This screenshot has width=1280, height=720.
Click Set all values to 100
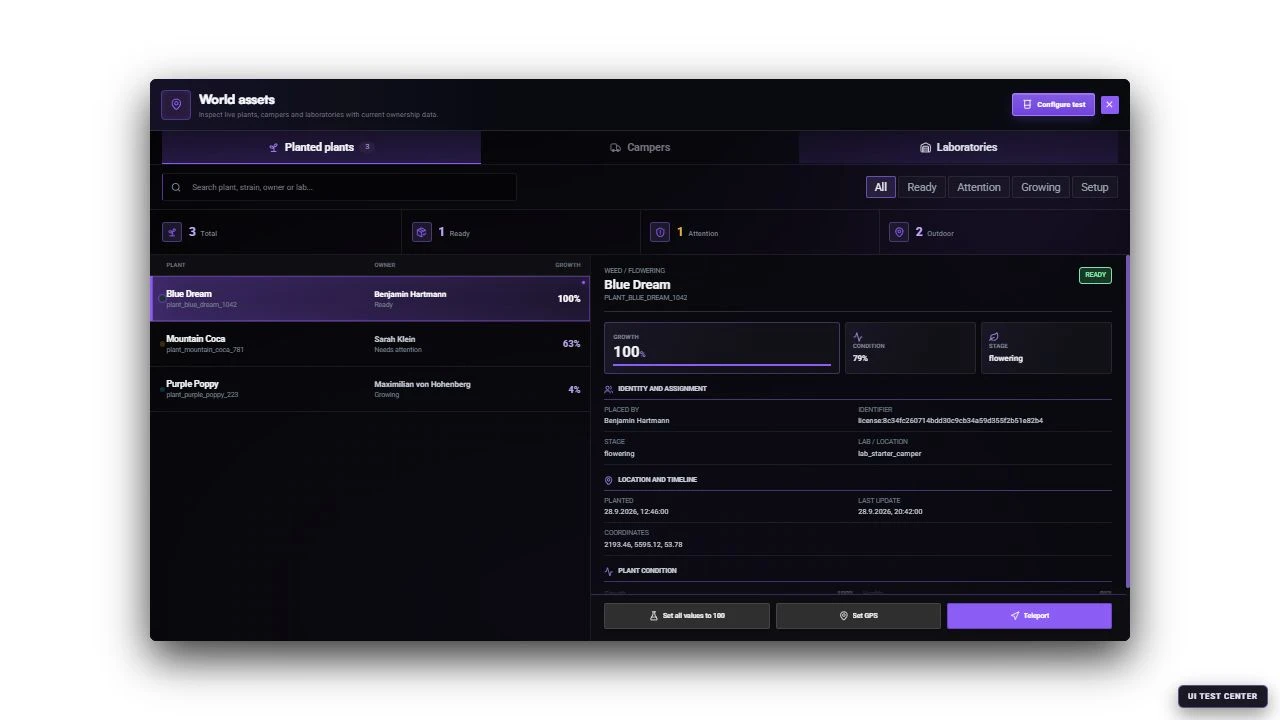click(687, 616)
